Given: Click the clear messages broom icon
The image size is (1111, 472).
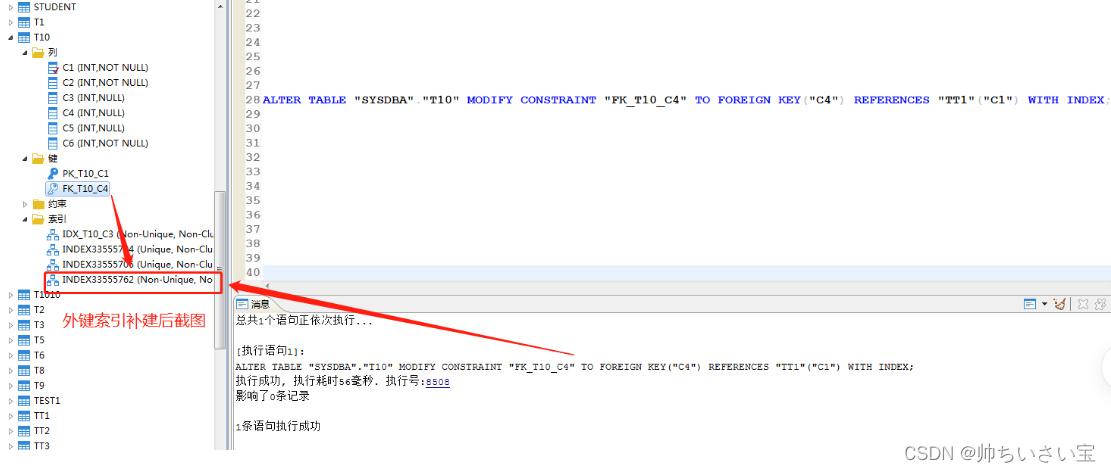Looking at the screenshot, I should click(x=1060, y=304).
